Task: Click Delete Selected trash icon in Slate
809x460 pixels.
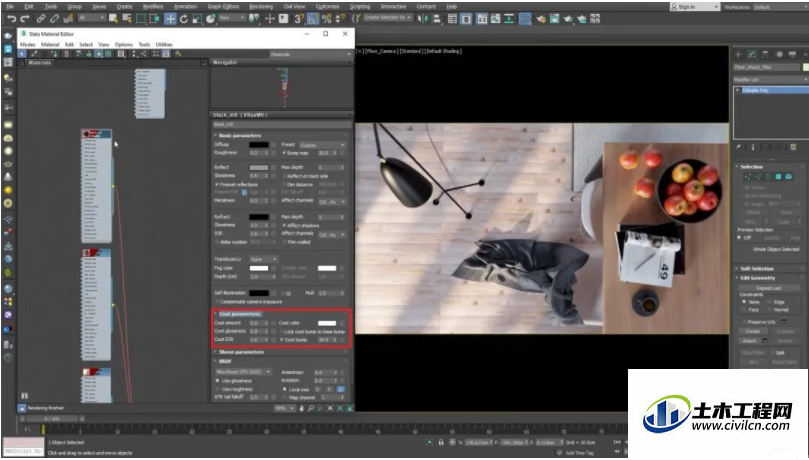Action: [x=66, y=54]
